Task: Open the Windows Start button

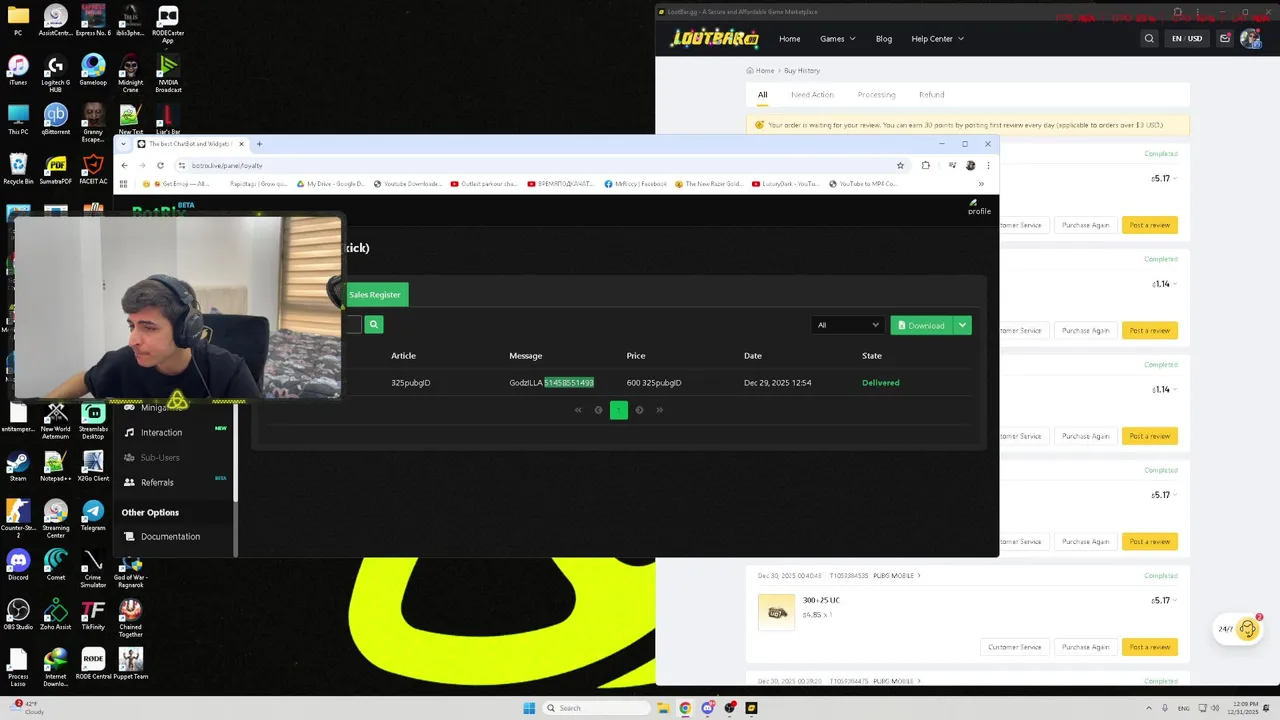Action: pyautogui.click(x=529, y=708)
